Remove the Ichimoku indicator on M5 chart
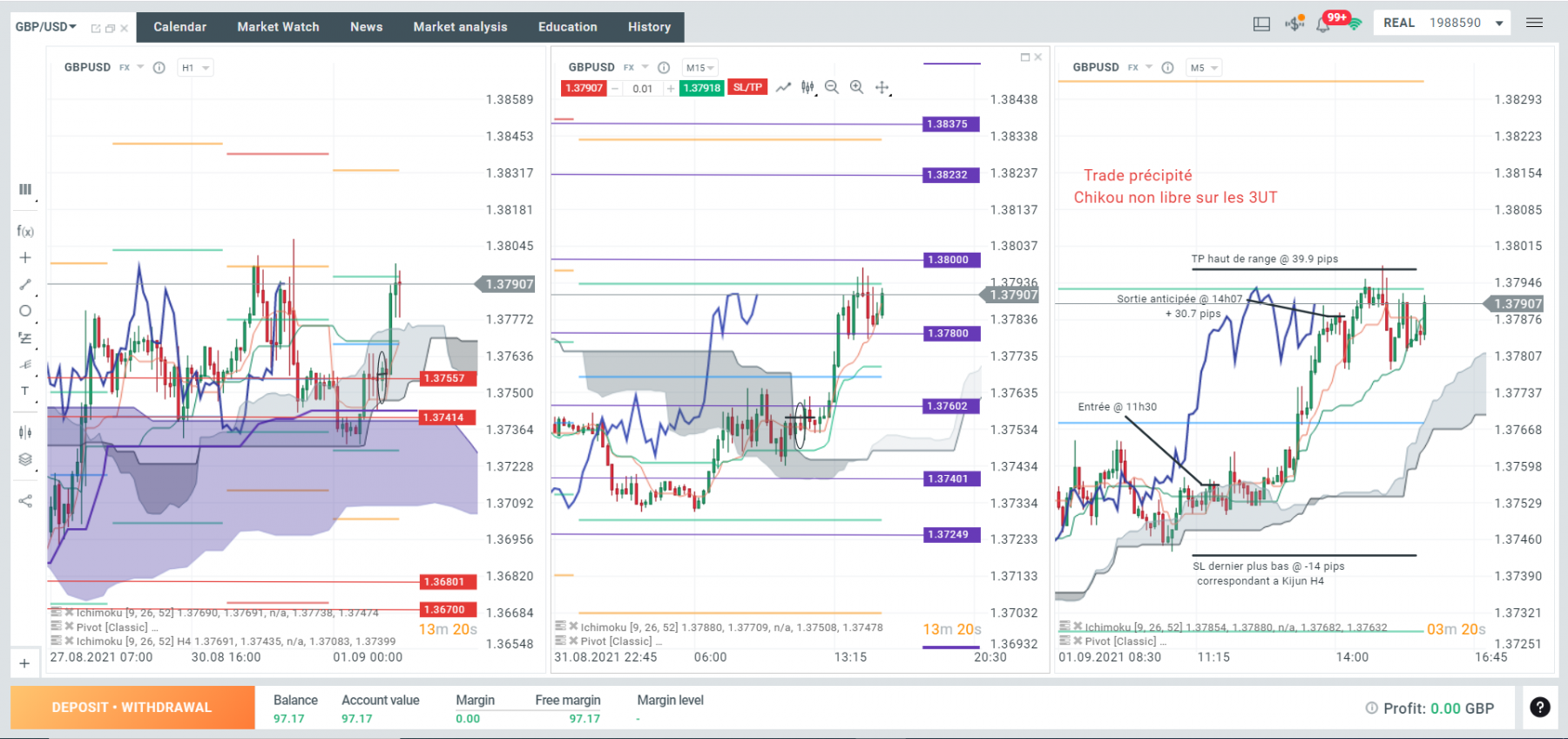The image size is (1568, 739). pos(1078,627)
